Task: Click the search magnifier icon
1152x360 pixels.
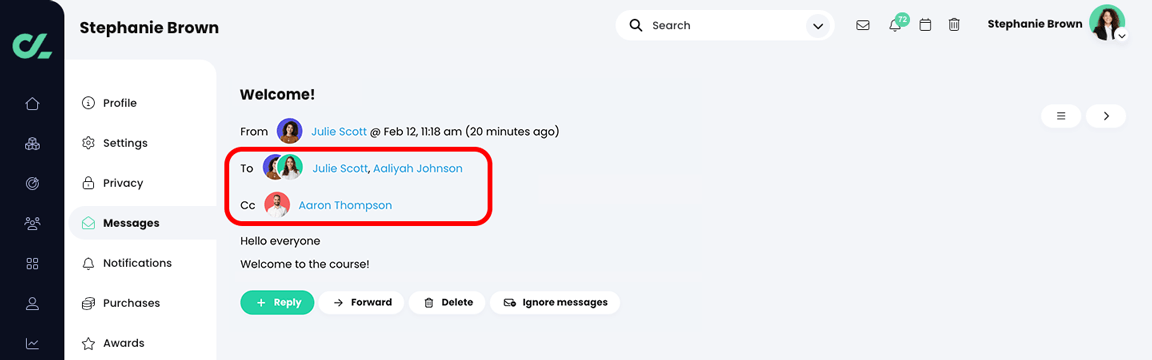Action: [x=636, y=25]
